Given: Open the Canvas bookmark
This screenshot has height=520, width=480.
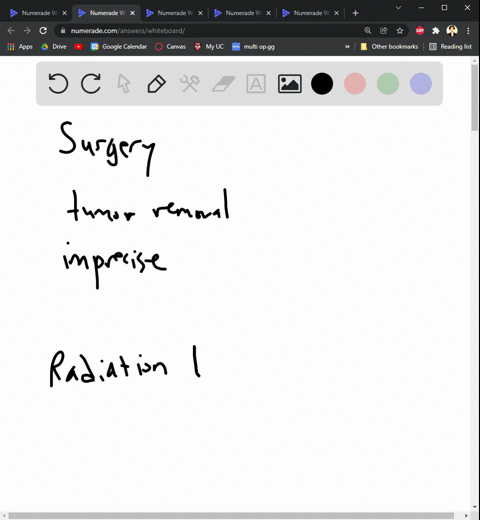Looking at the screenshot, I should pos(170,47).
